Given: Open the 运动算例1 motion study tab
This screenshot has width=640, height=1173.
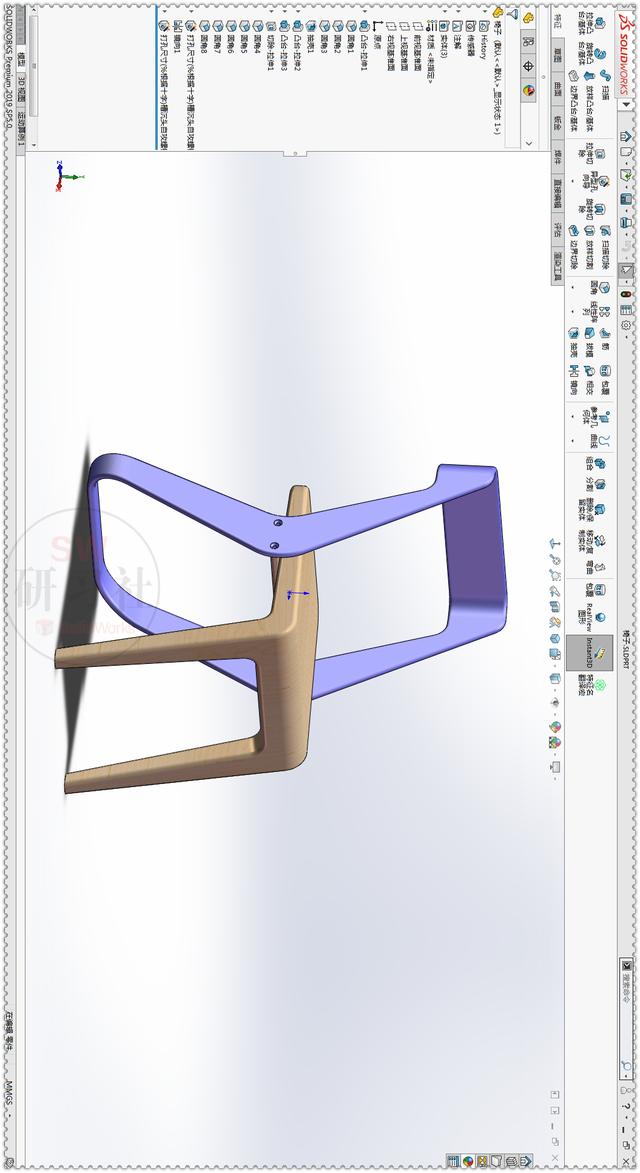Looking at the screenshot, I should click(x=21, y=131).
